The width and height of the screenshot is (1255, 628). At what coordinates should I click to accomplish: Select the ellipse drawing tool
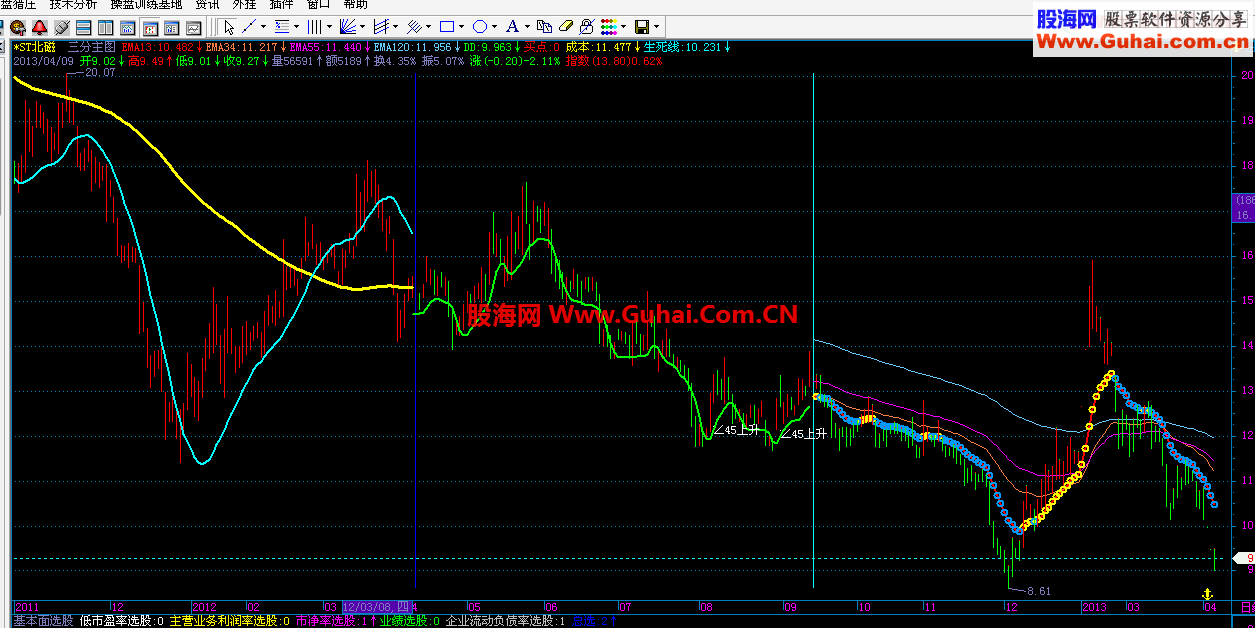(479, 27)
